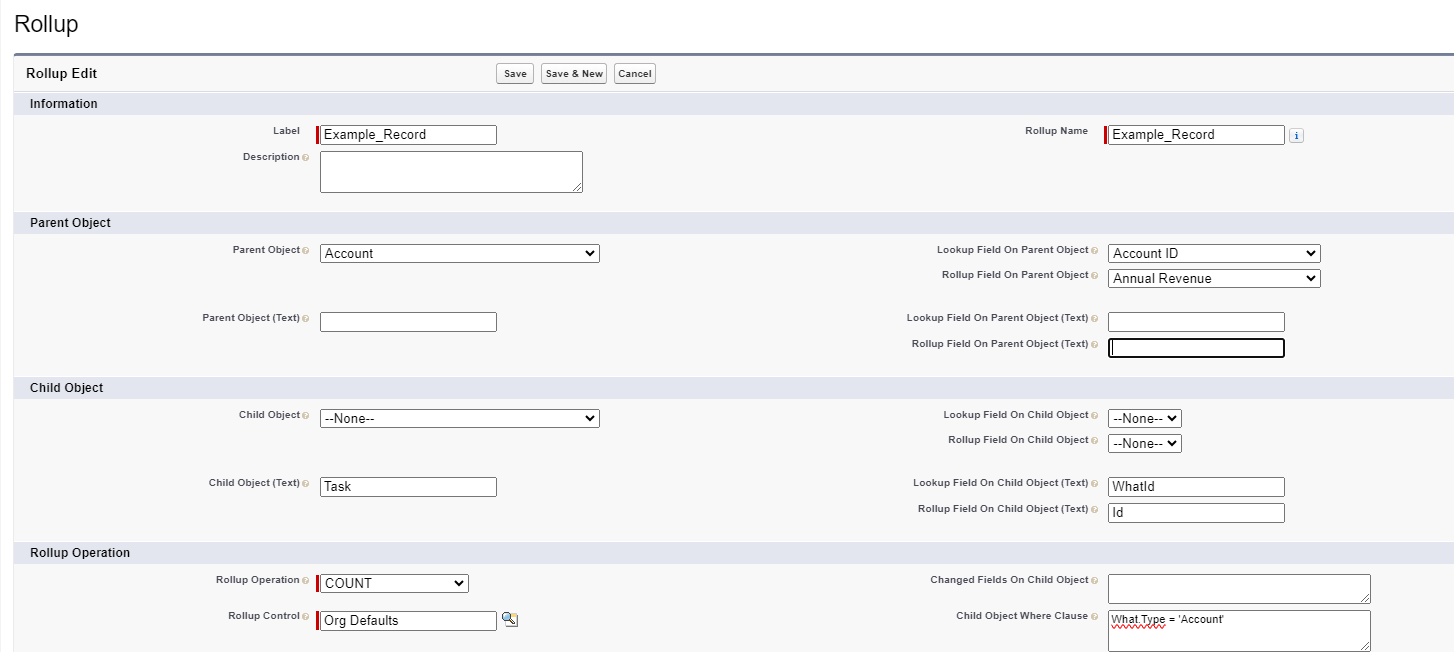Cancel the Rollup edit
Viewport: 1454px width, 652px height.
point(634,73)
